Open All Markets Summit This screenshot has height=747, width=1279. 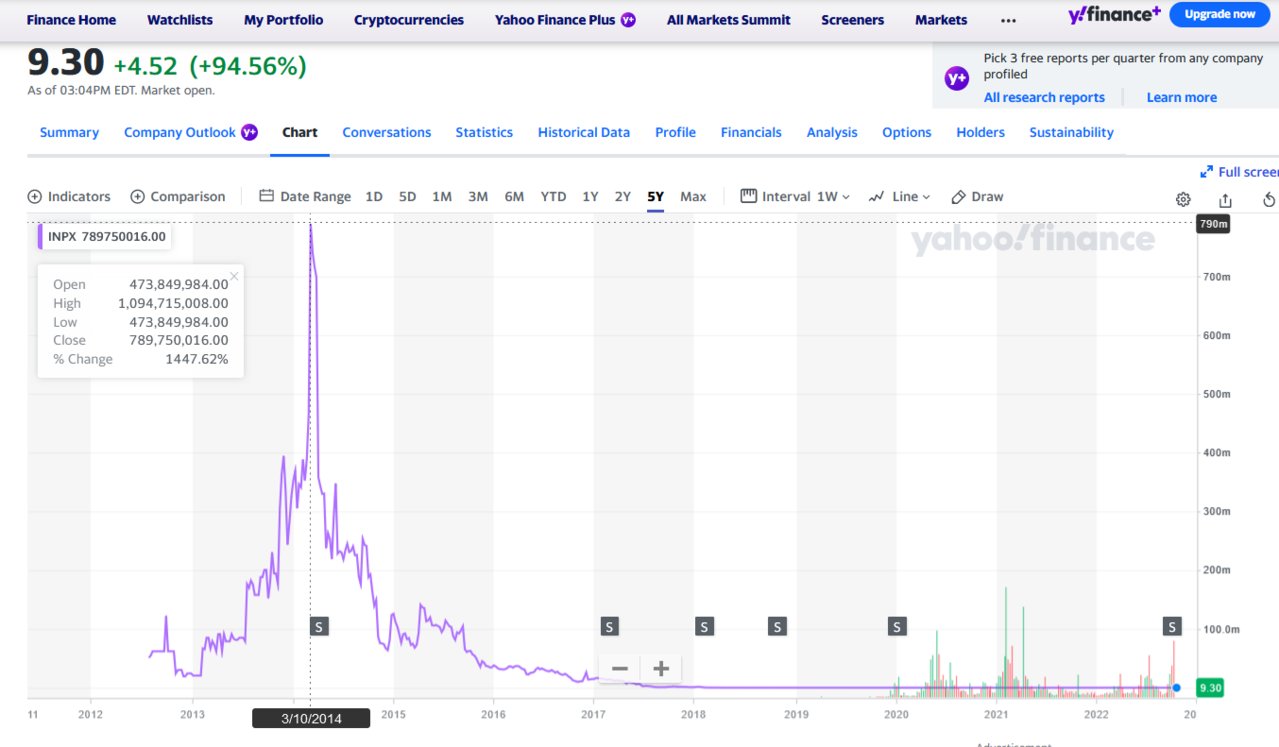coord(728,20)
